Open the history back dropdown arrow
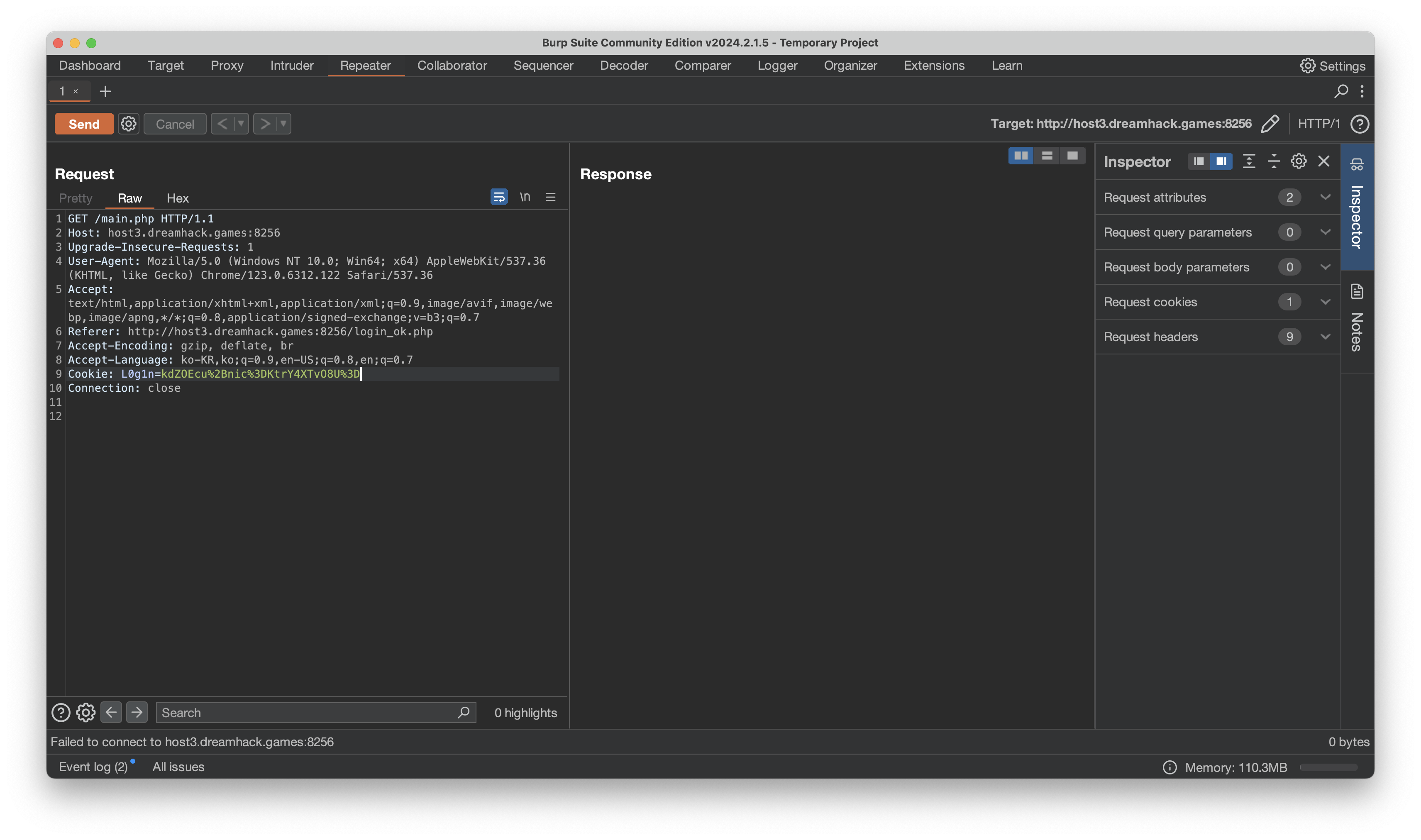The height and width of the screenshot is (840, 1421). coord(241,123)
